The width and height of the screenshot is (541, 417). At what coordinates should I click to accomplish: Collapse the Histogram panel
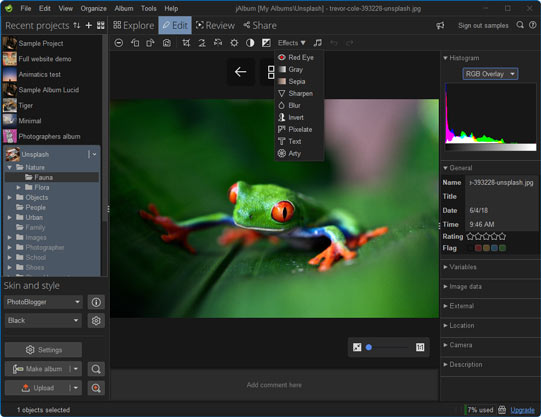point(445,58)
